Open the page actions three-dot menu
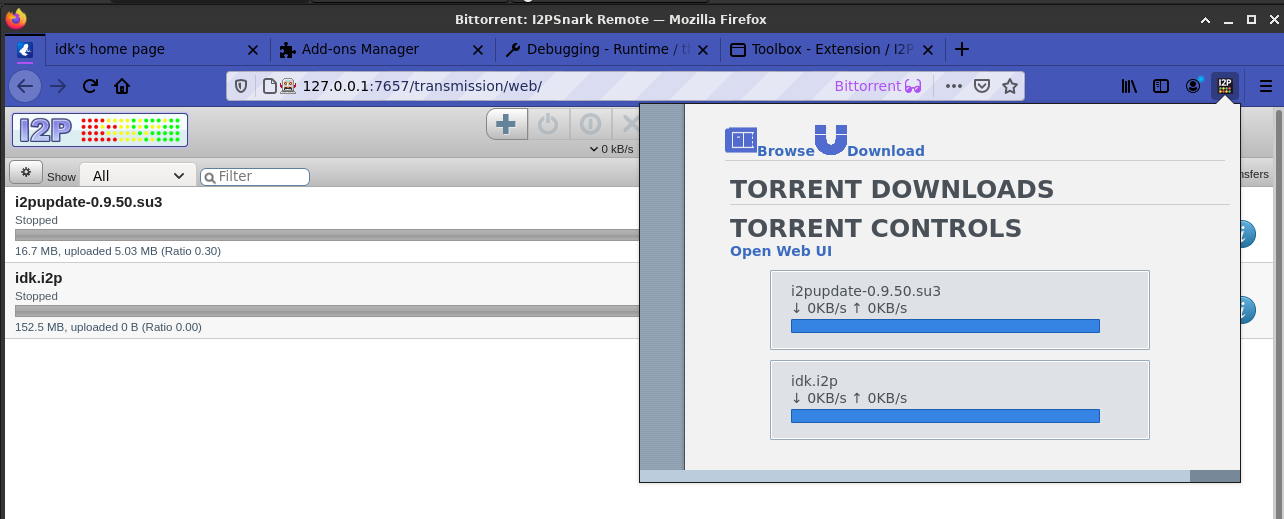Screen dimensions: 1284x519 [954, 86]
